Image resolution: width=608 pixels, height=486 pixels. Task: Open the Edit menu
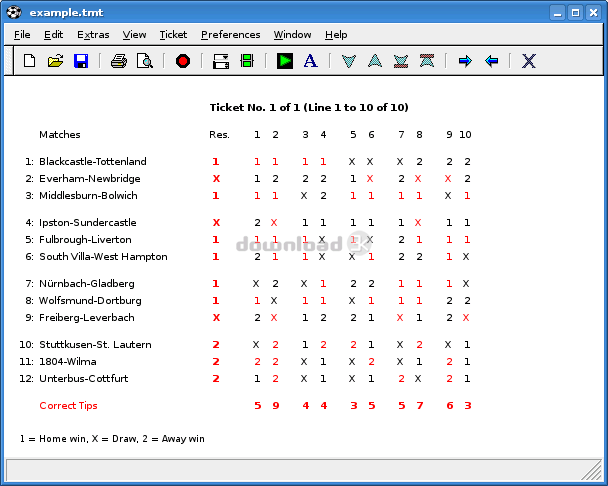click(54, 35)
